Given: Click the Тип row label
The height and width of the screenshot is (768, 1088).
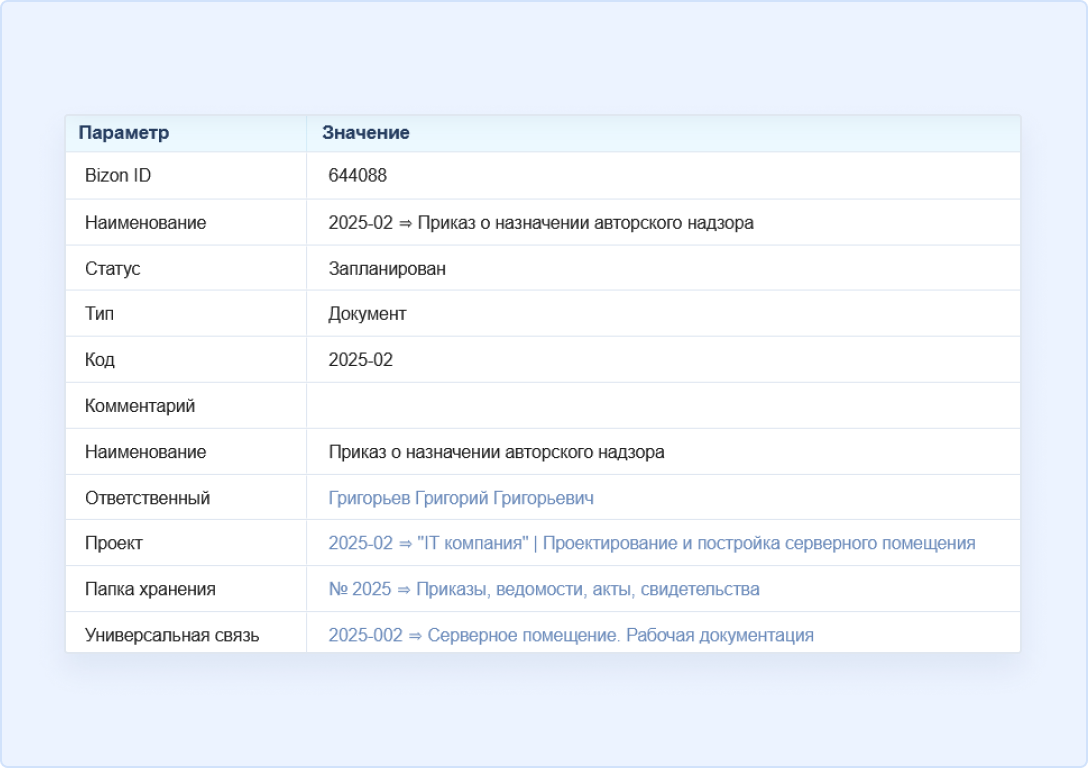Looking at the screenshot, I should click(99, 314).
